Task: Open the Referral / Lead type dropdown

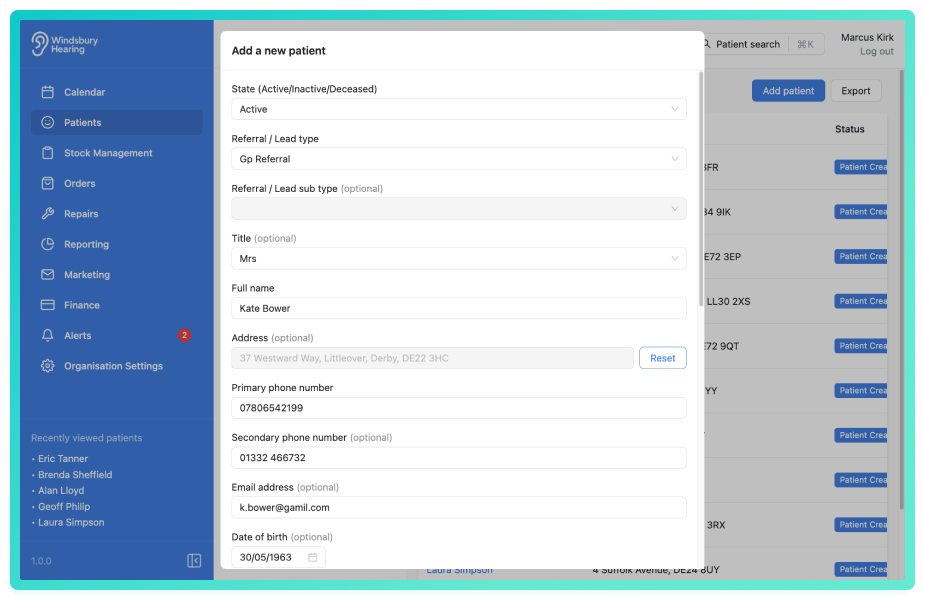Action: tap(458, 159)
